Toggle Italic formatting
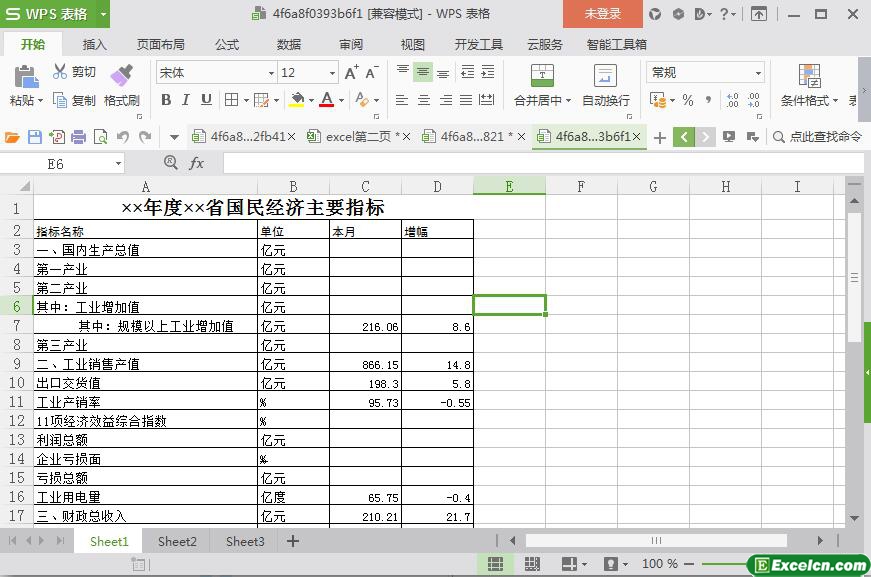This screenshot has width=871, height=577. [186, 100]
